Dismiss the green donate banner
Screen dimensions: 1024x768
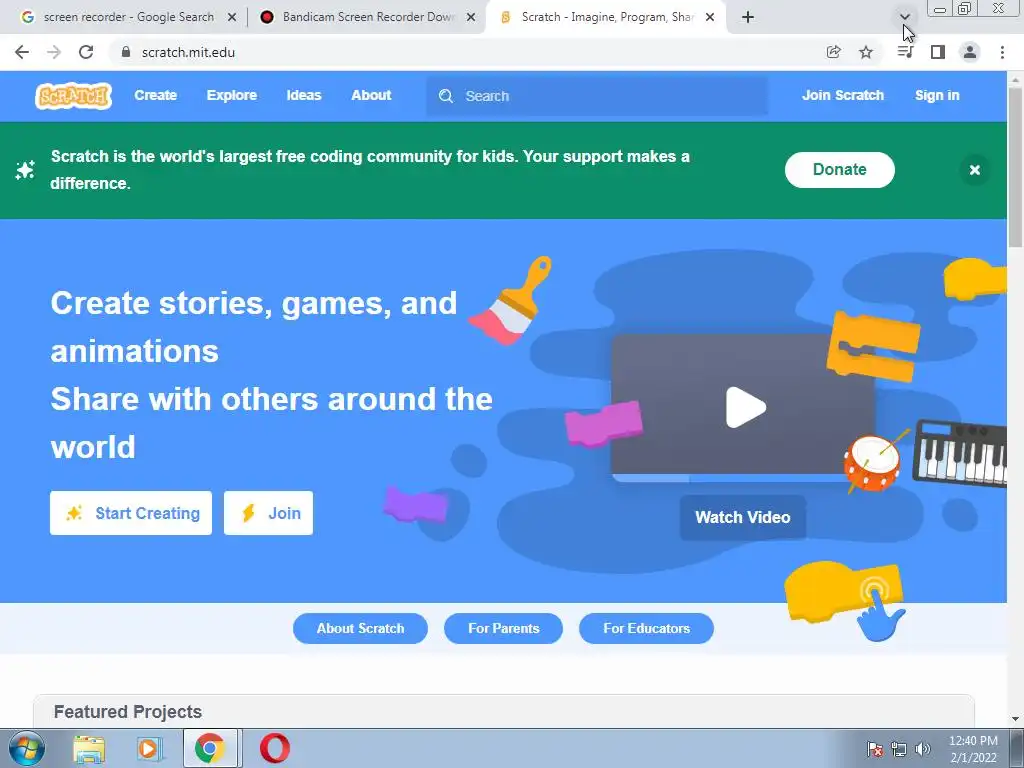point(974,170)
